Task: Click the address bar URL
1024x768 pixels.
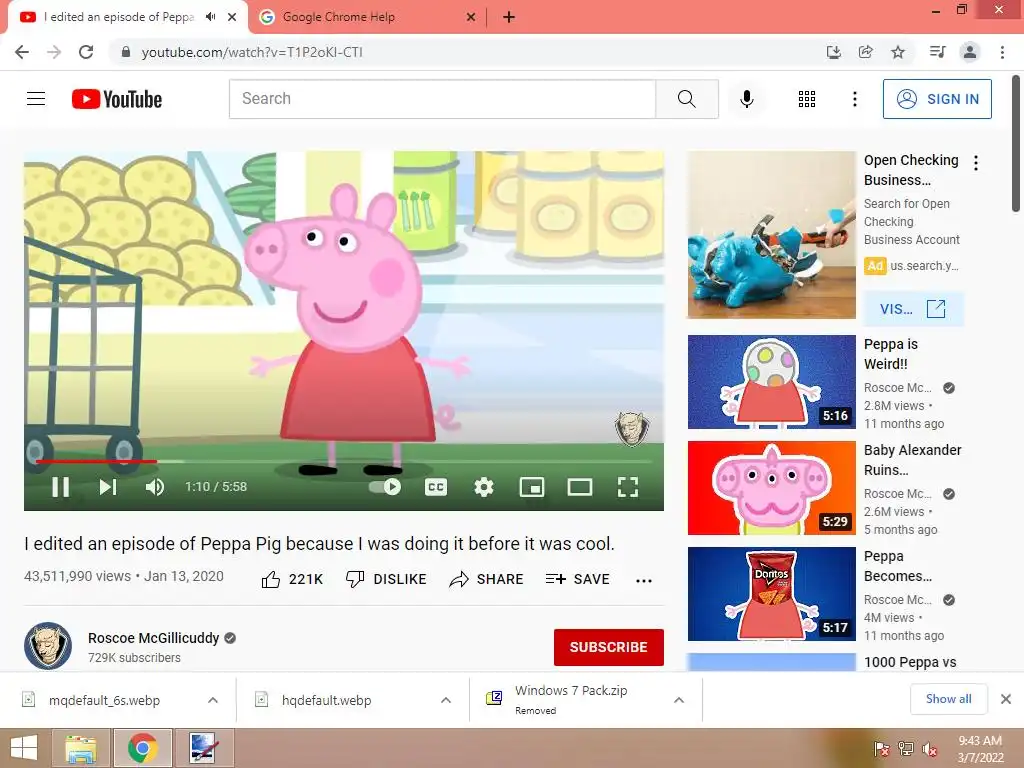Action: click(252, 52)
